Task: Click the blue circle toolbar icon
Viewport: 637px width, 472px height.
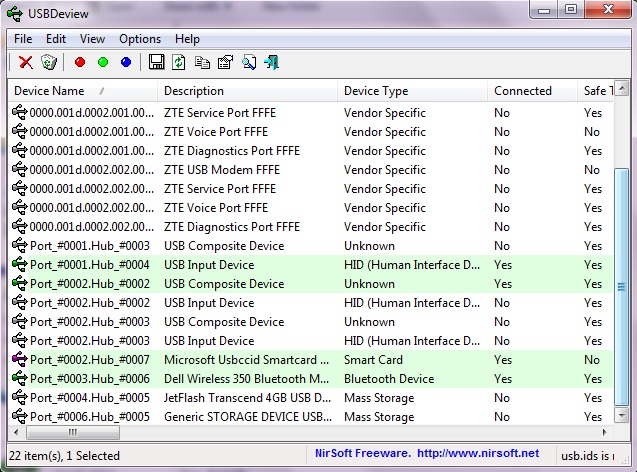Action: [x=126, y=62]
